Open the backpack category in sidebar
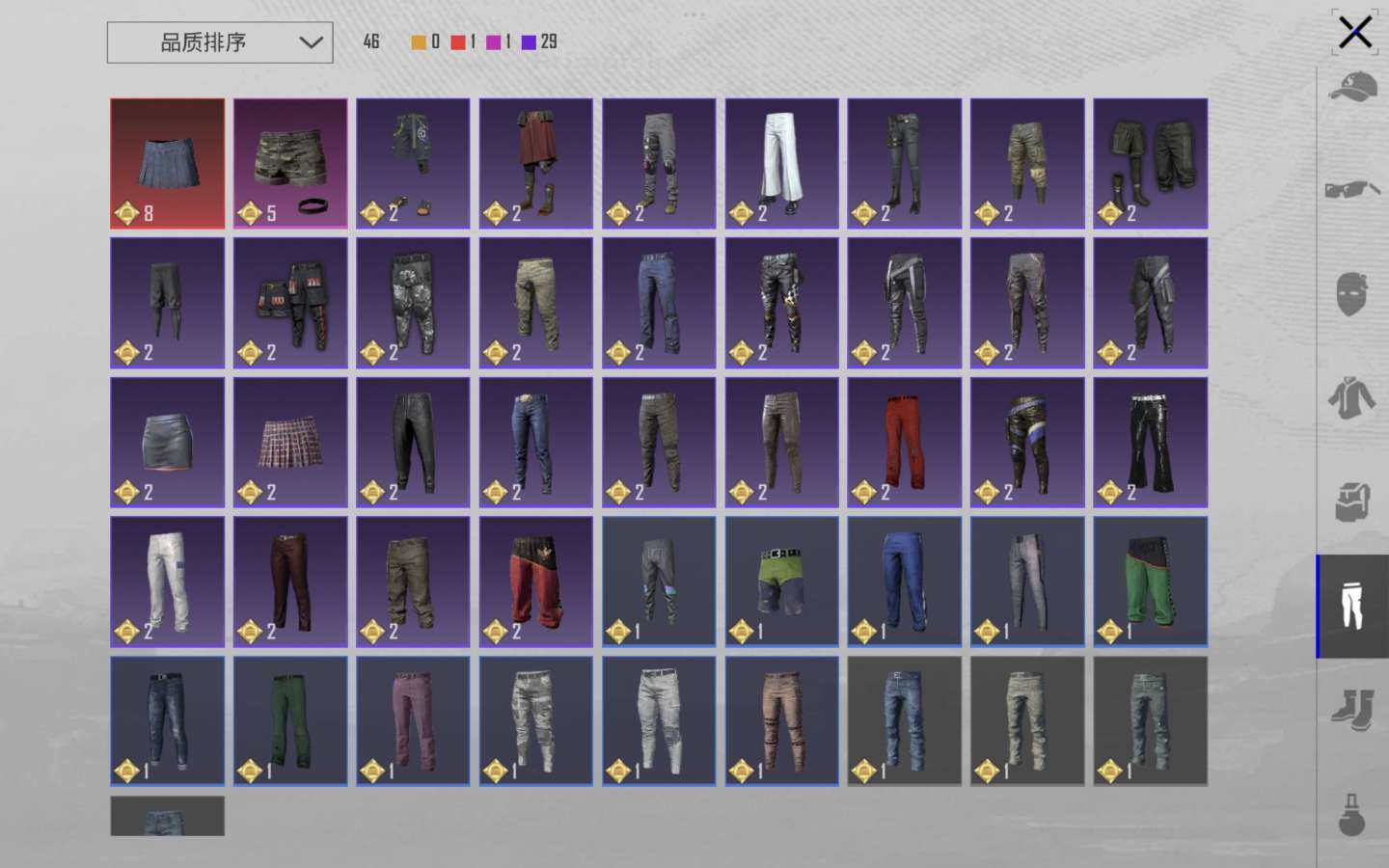1389x868 pixels. [1352, 502]
